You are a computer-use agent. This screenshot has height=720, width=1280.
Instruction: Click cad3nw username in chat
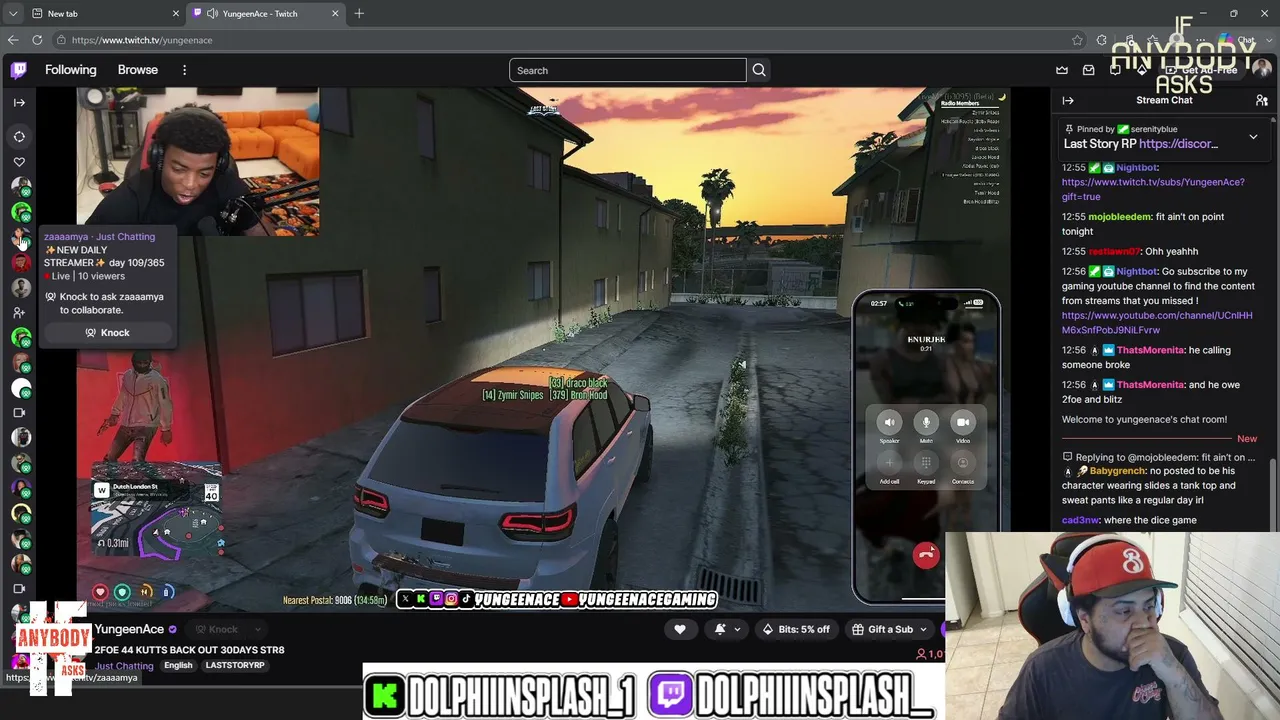tap(1080, 520)
